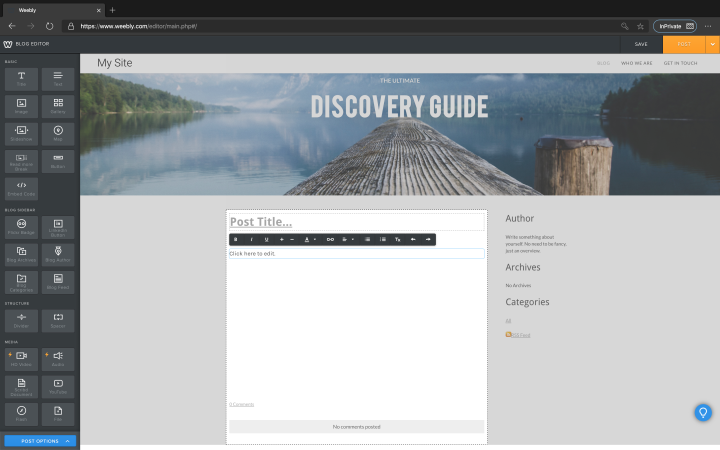Click the Save button
720x450 pixels.
tap(641, 44)
